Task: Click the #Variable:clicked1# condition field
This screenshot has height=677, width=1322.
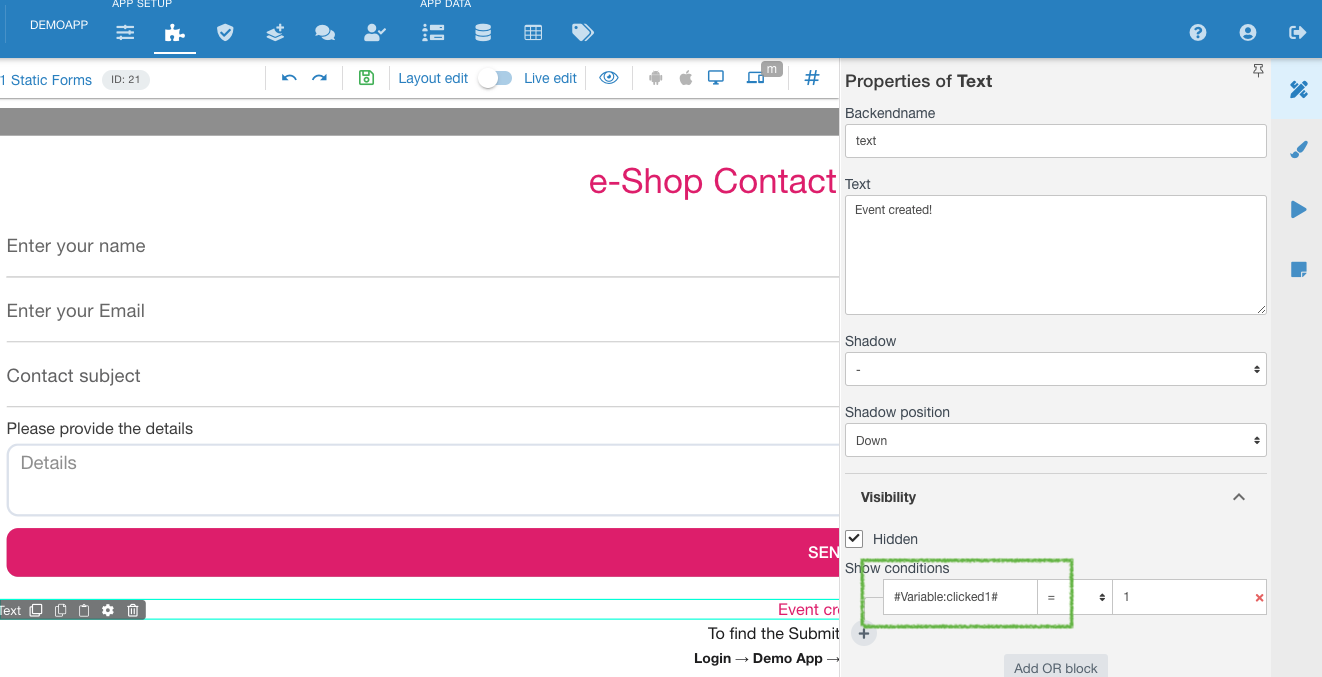Action: click(960, 597)
